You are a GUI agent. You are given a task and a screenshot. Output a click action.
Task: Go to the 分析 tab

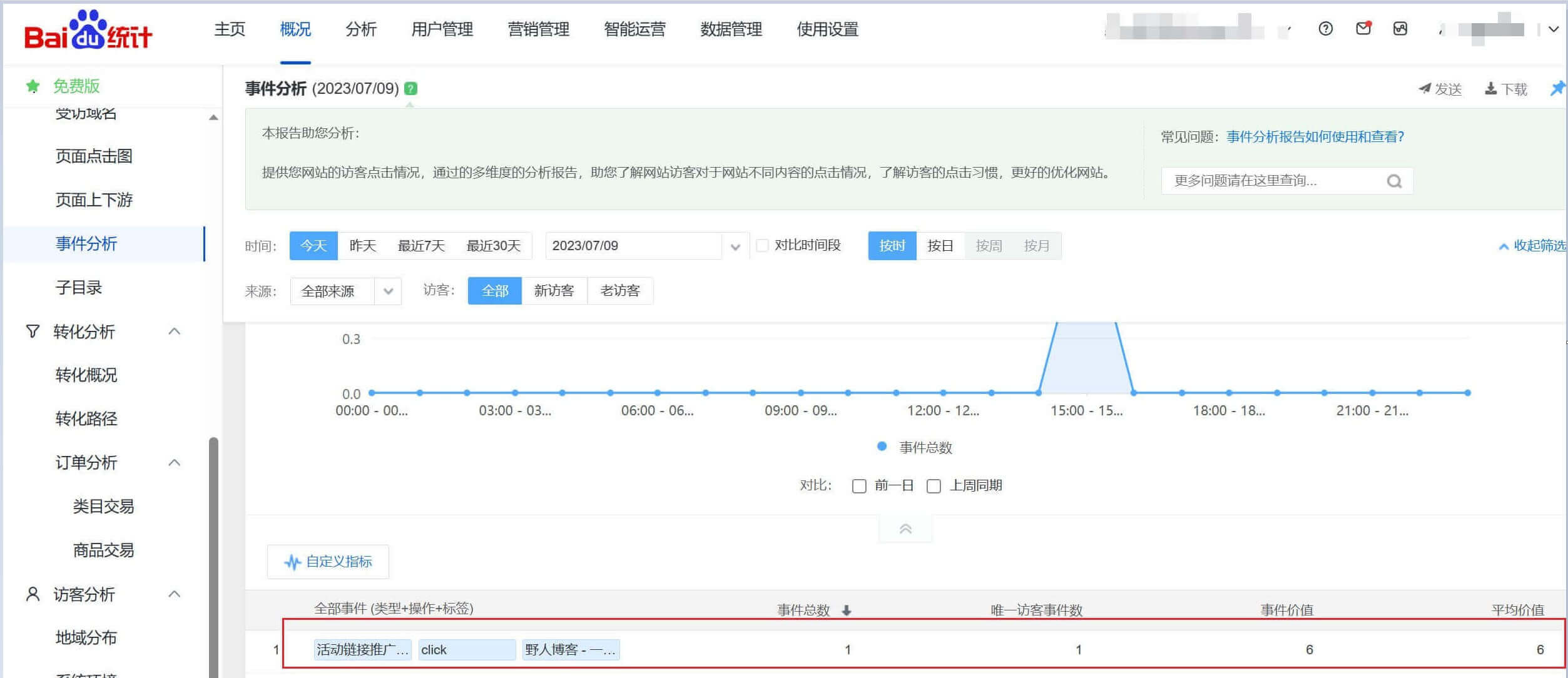click(361, 29)
